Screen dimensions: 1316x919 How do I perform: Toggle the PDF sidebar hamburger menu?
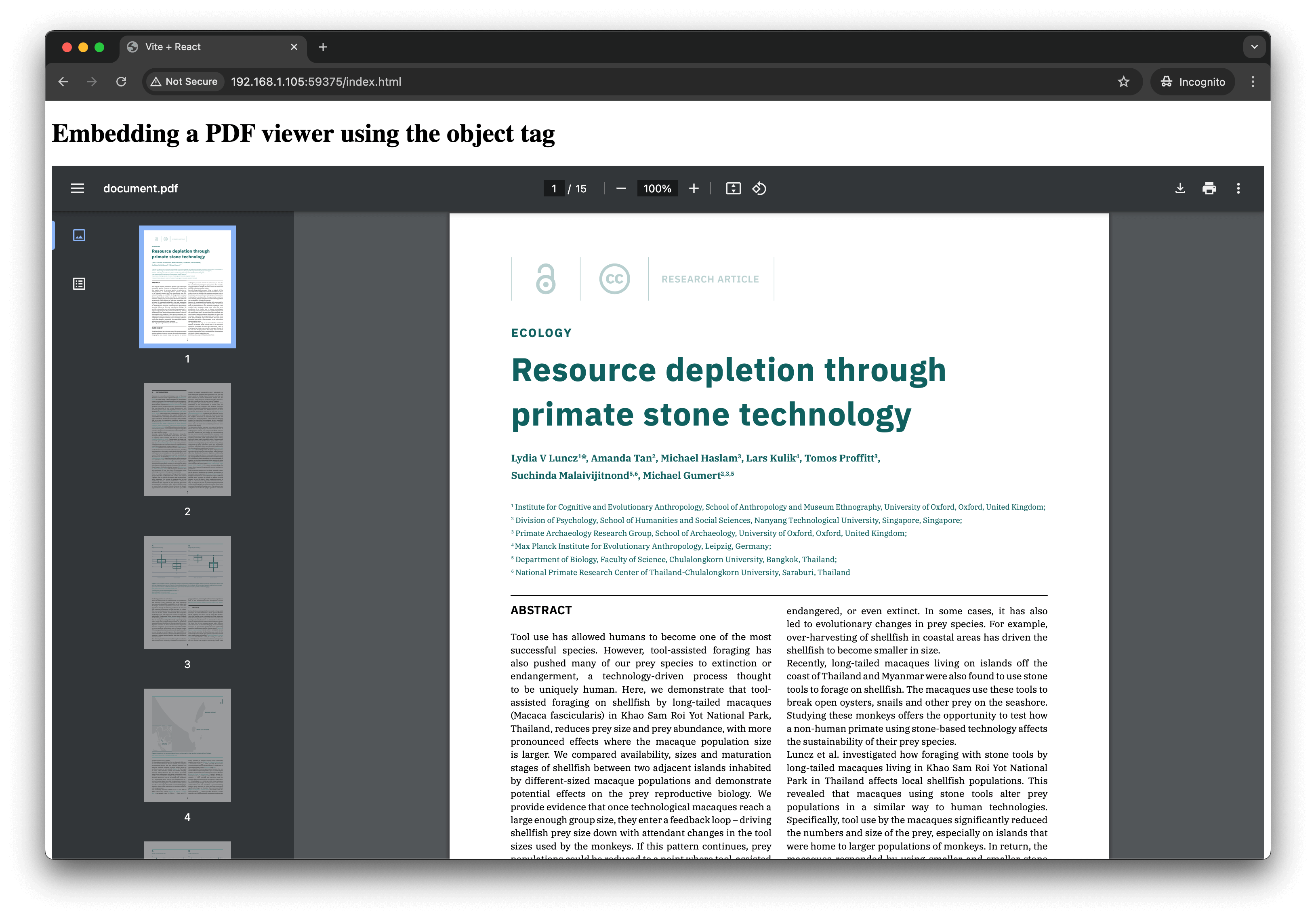[78, 189]
